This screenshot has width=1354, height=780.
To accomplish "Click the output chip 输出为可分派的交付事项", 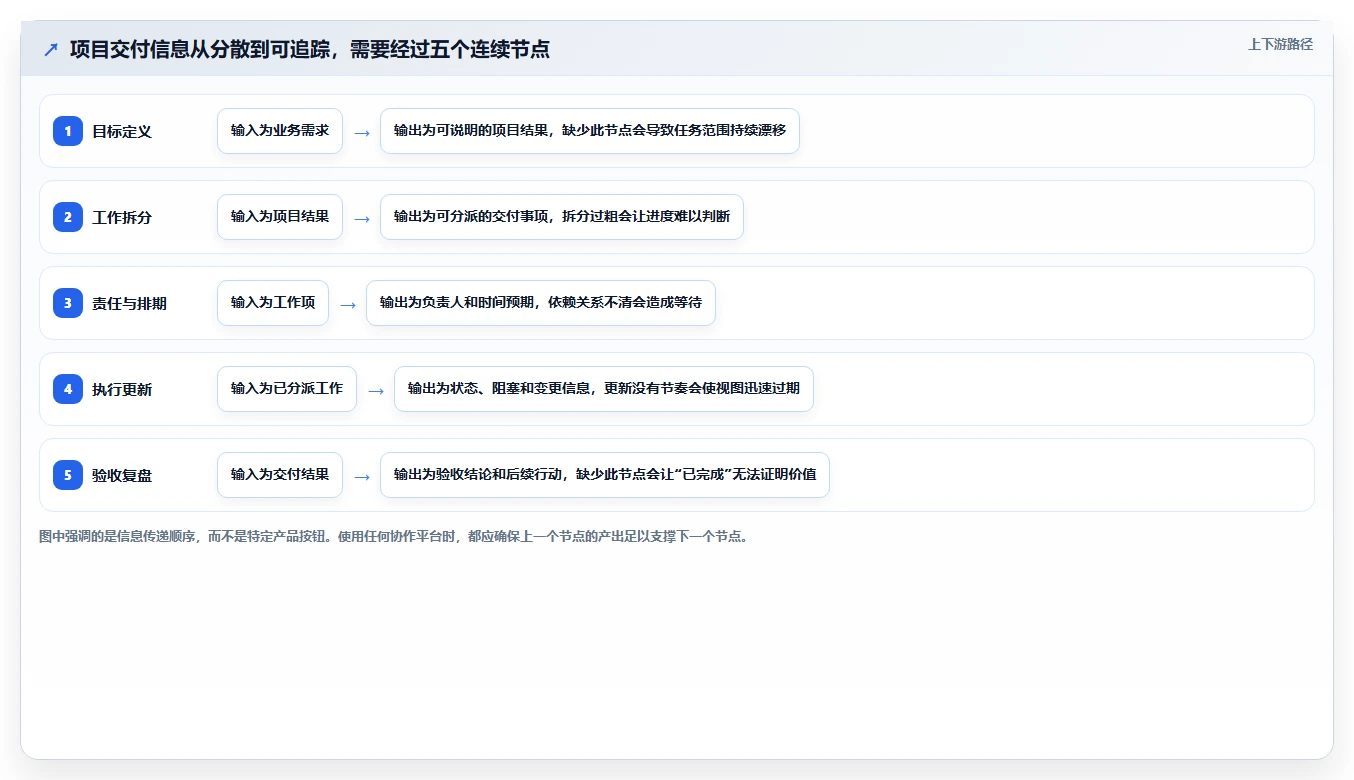I will click(x=562, y=217).
